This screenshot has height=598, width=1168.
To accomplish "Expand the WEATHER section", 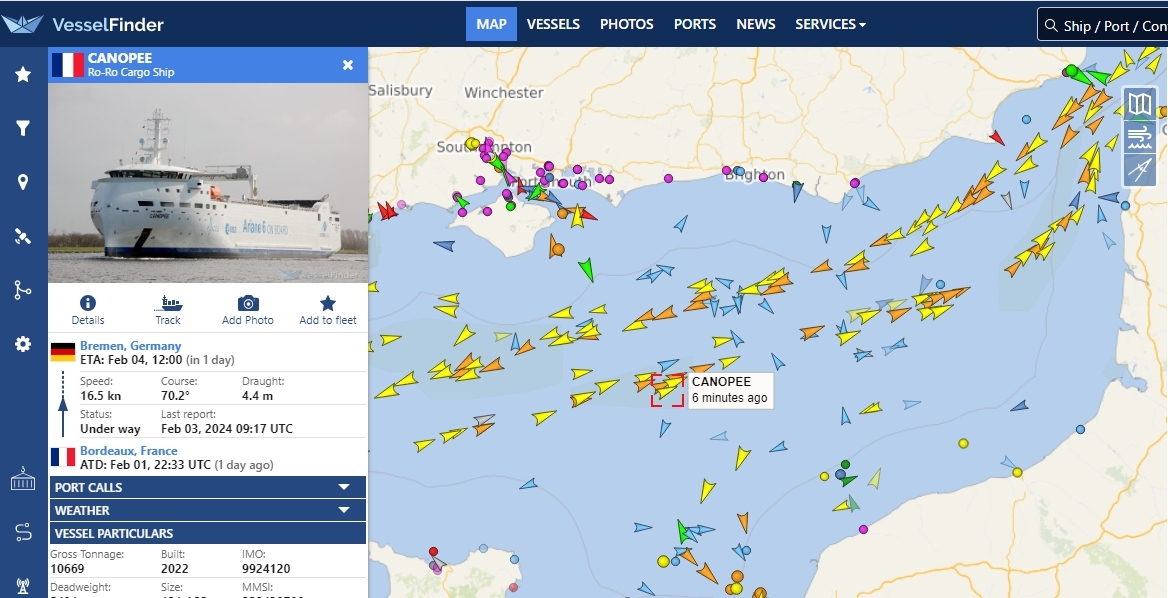I will tap(208, 510).
